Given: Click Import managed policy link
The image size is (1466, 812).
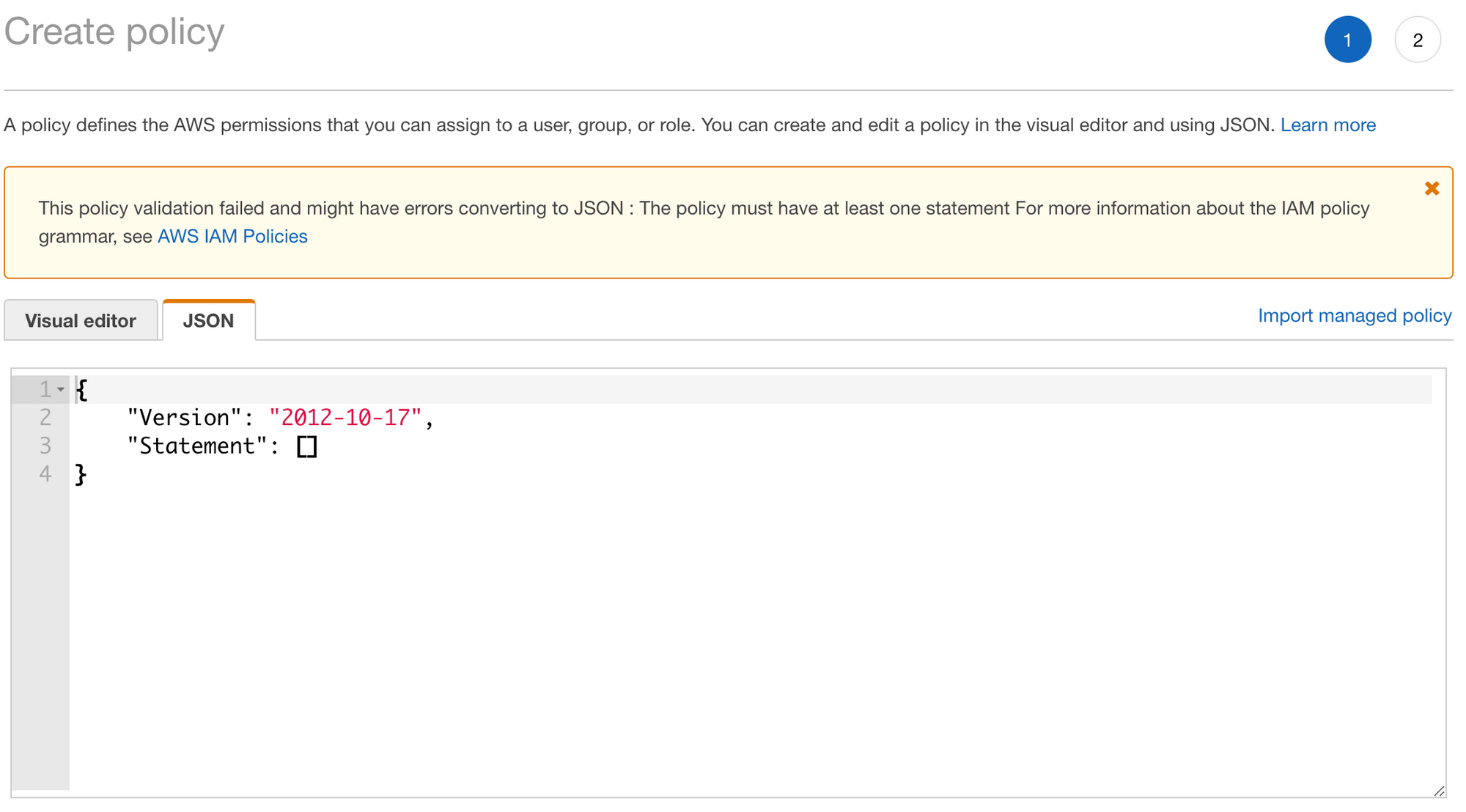Looking at the screenshot, I should click(1354, 315).
